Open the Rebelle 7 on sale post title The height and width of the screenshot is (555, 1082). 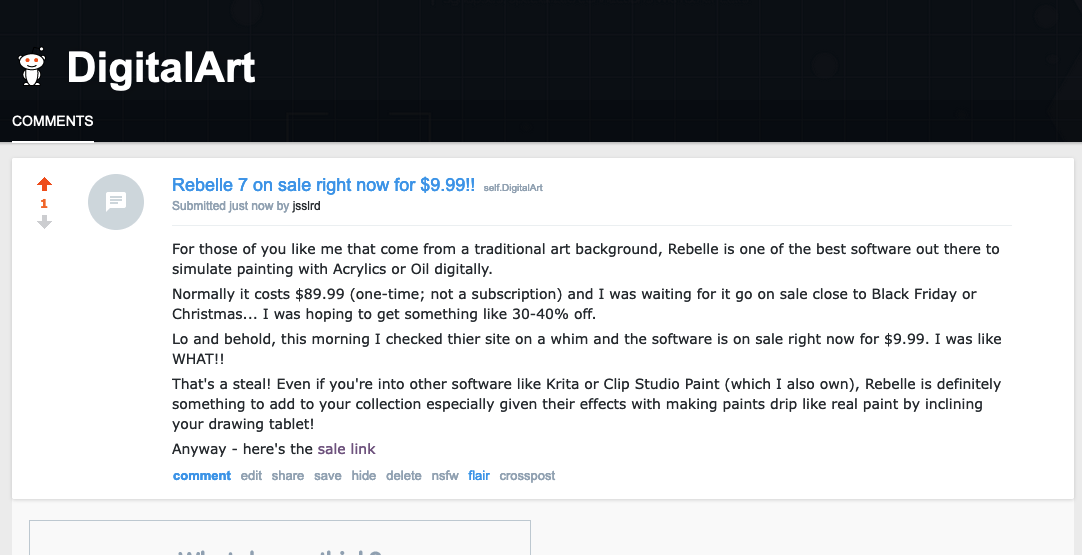coord(323,185)
